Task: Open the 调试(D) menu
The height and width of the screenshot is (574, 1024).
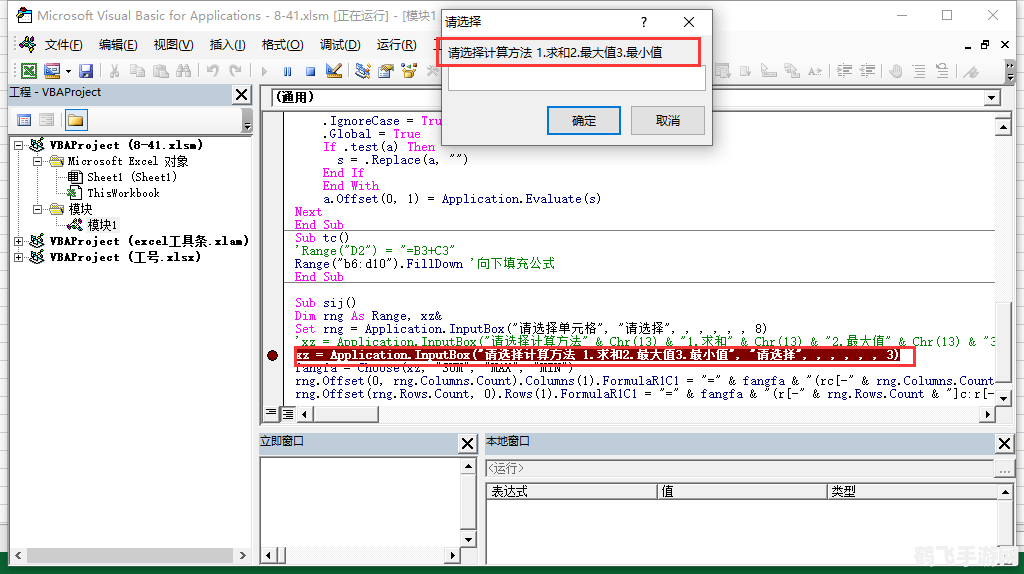Action: pos(339,45)
